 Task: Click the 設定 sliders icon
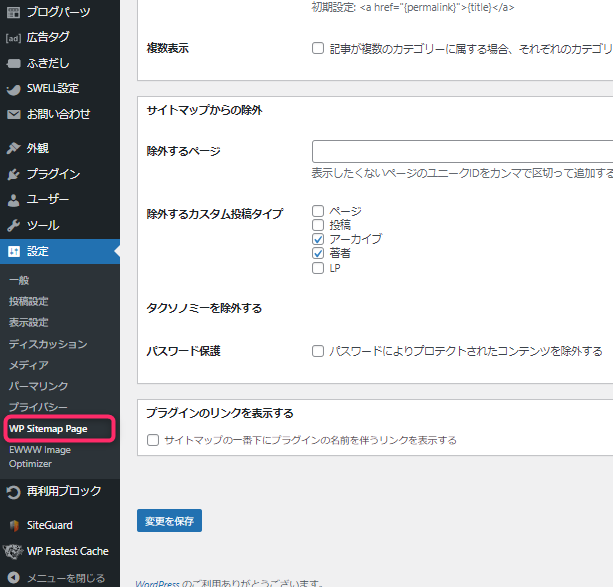[x=14, y=251]
